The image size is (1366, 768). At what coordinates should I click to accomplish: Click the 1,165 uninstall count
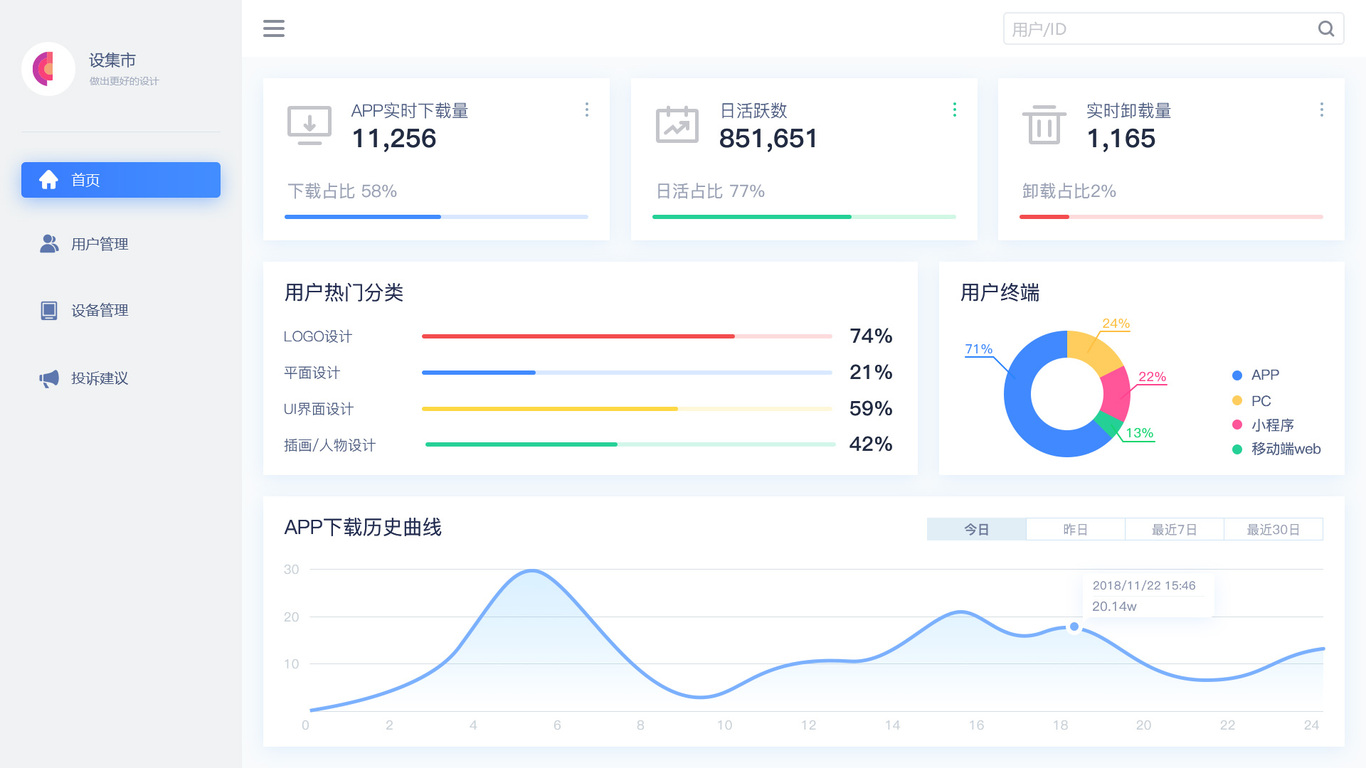pyautogui.click(x=1121, y=139)
